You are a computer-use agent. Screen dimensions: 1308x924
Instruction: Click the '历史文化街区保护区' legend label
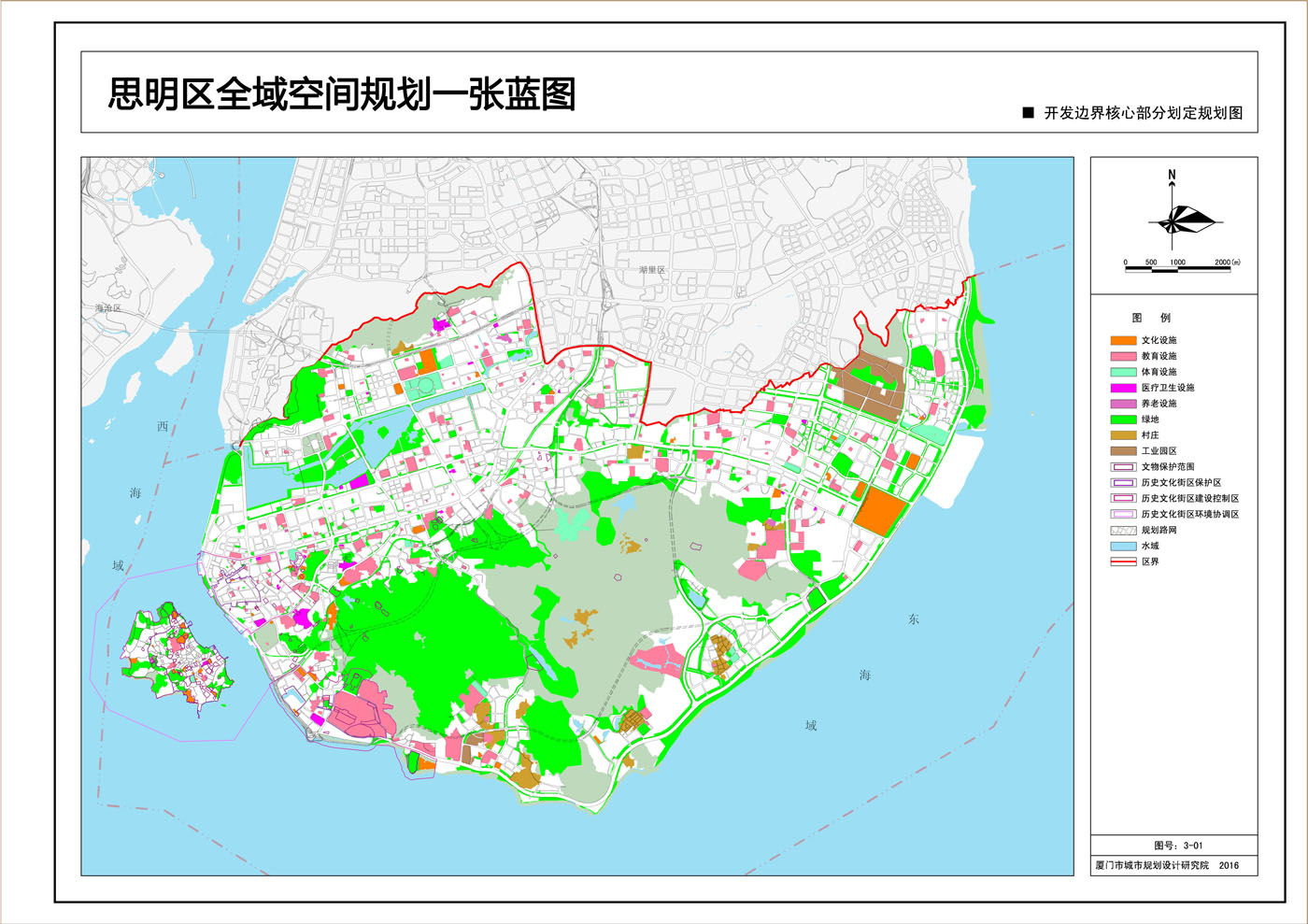pyautogui.click(x=1181, y=483)
